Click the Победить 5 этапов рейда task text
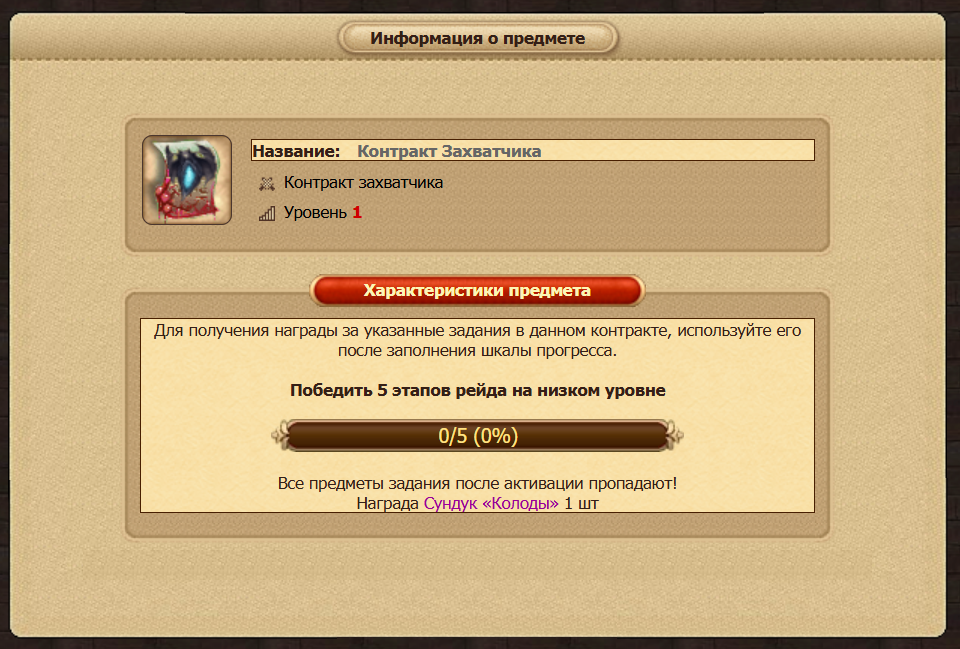Screen dimensions: 960x649 [x=478, y=391]
